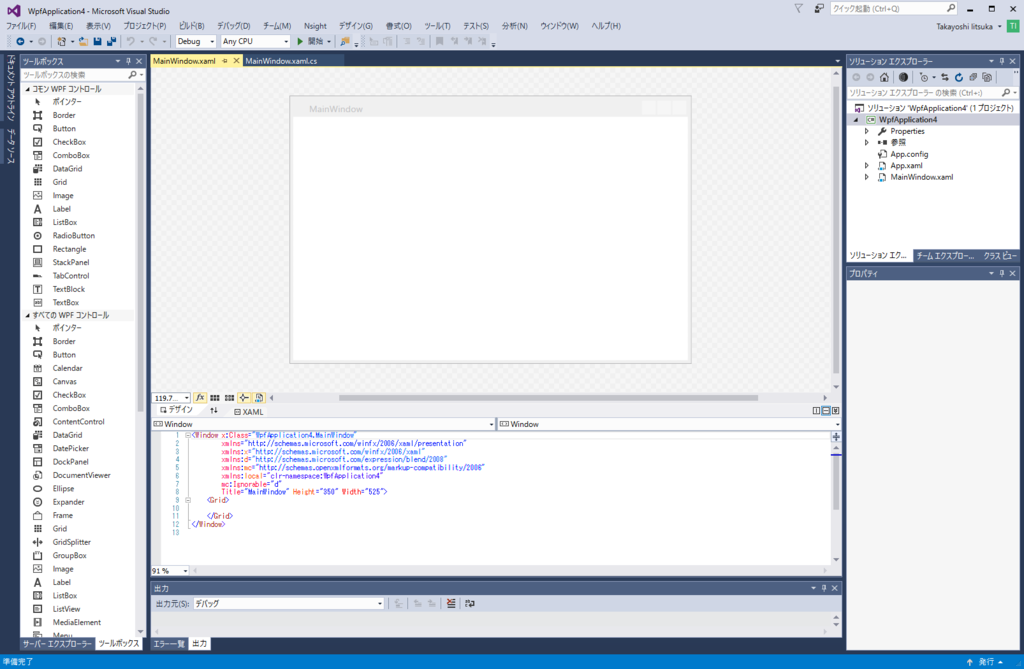1024x669 pixels.
Task: Toggle the fx effects button in designer
Action: (200, 397)
